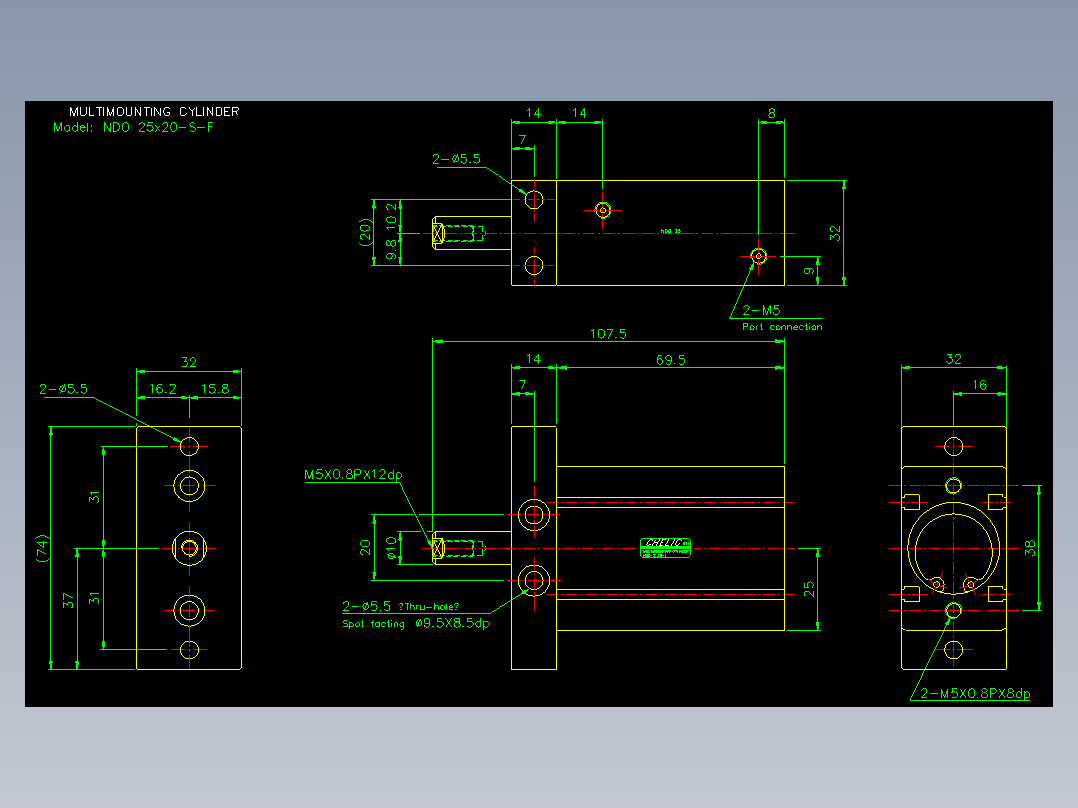Click the 16 dimension on right view
This screenshot has height=808, width=1078.
[980, 385]
